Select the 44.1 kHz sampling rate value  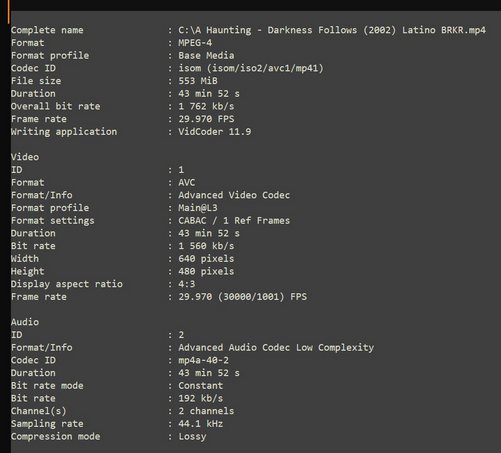pyautogui.click(x=200, y=424)
